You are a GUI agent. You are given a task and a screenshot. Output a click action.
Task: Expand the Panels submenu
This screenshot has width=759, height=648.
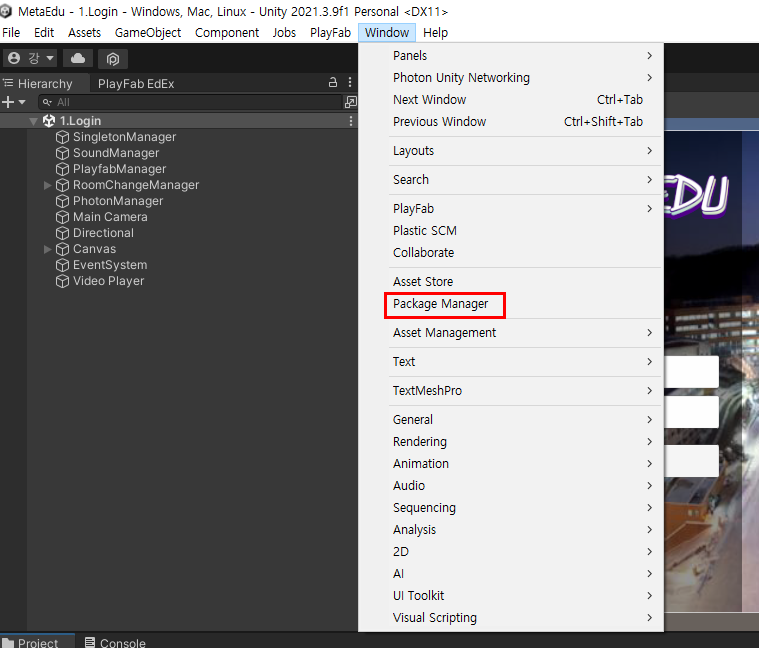click(511, 56)
